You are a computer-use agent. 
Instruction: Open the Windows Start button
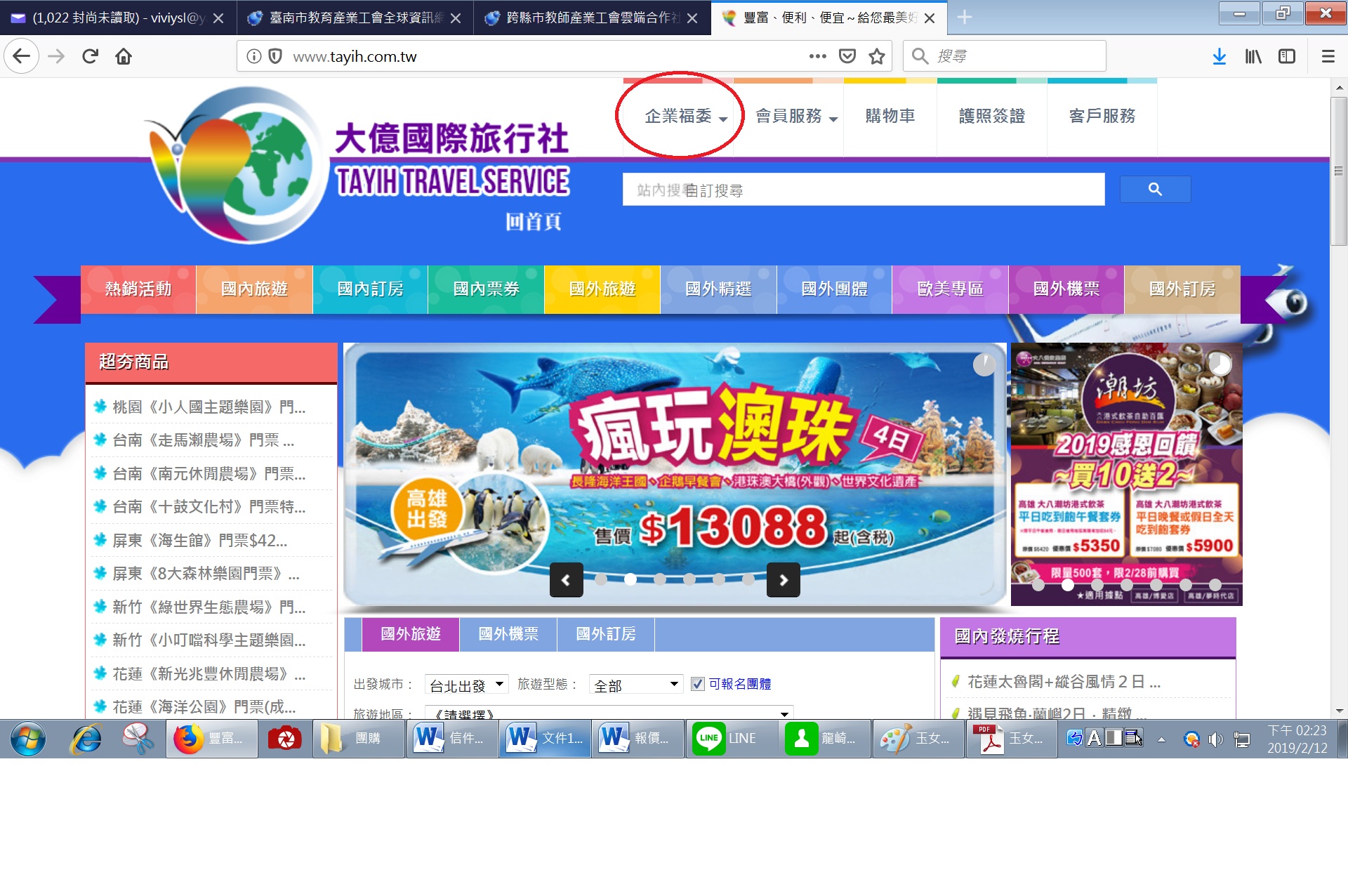(x=28, y=739)
